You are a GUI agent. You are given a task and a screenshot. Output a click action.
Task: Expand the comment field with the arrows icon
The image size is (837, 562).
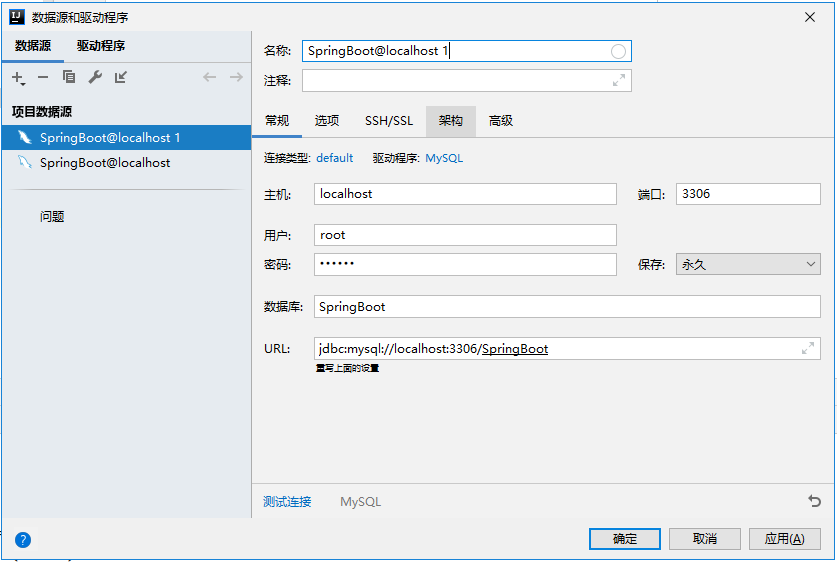pos(619,81)
